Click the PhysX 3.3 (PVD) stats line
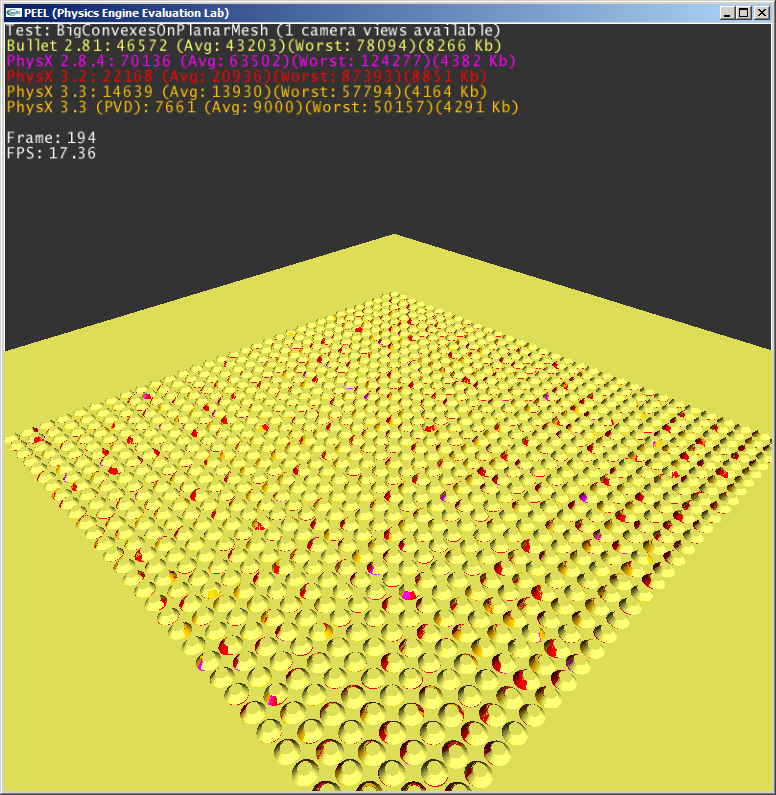The width and height of the screenshot is (776, 795). pyautogui.click(x=263, y=107)
